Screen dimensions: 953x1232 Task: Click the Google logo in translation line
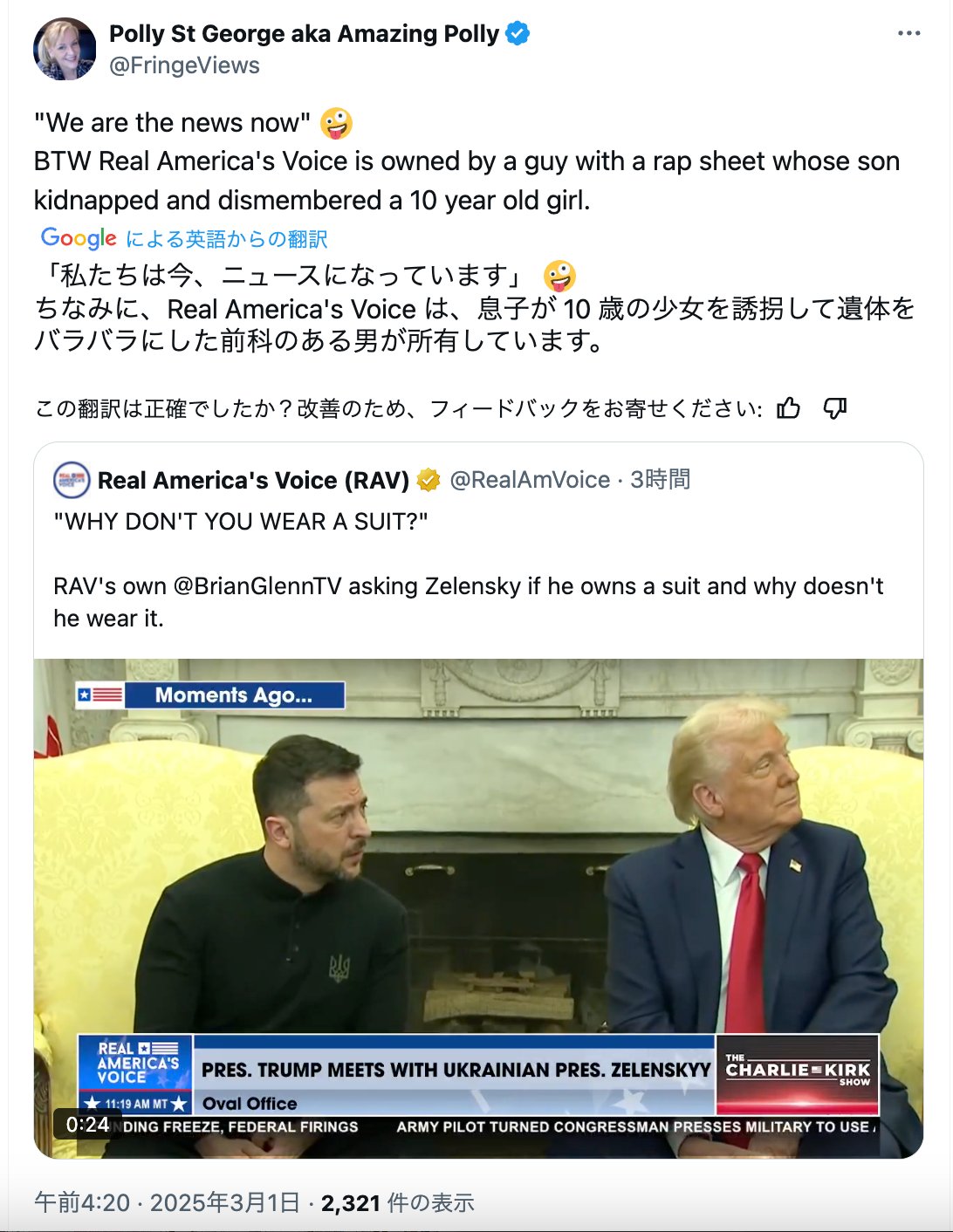(79, 238)
